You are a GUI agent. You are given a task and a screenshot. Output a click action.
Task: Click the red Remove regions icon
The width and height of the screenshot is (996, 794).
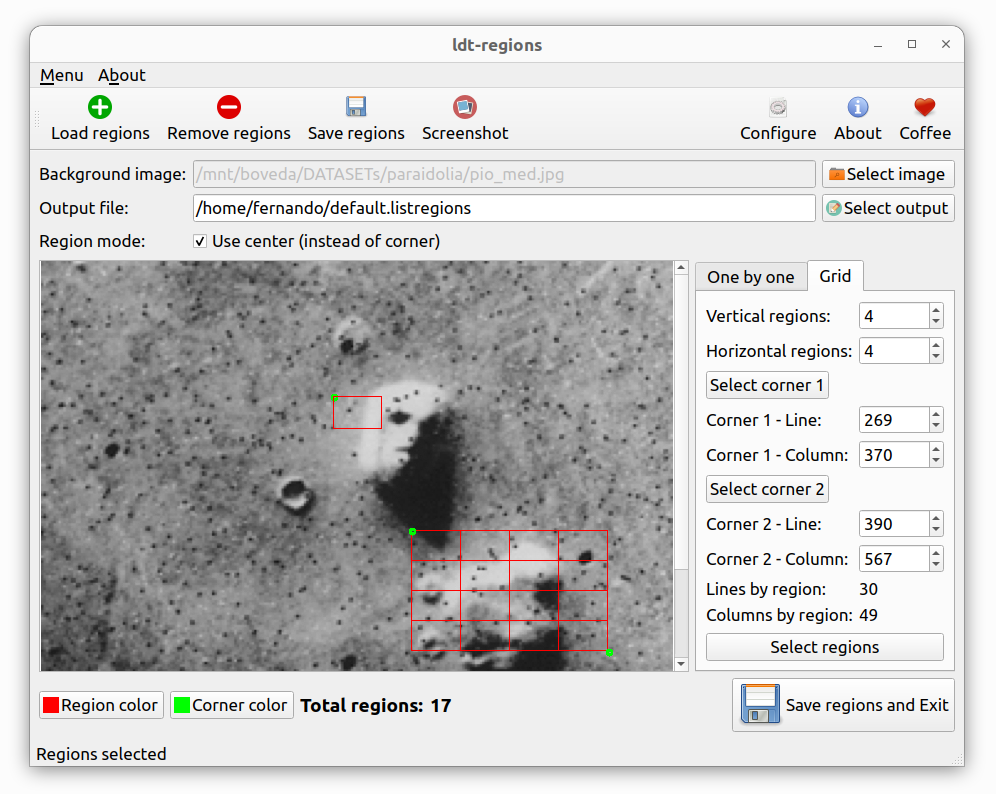coord(229,107)
